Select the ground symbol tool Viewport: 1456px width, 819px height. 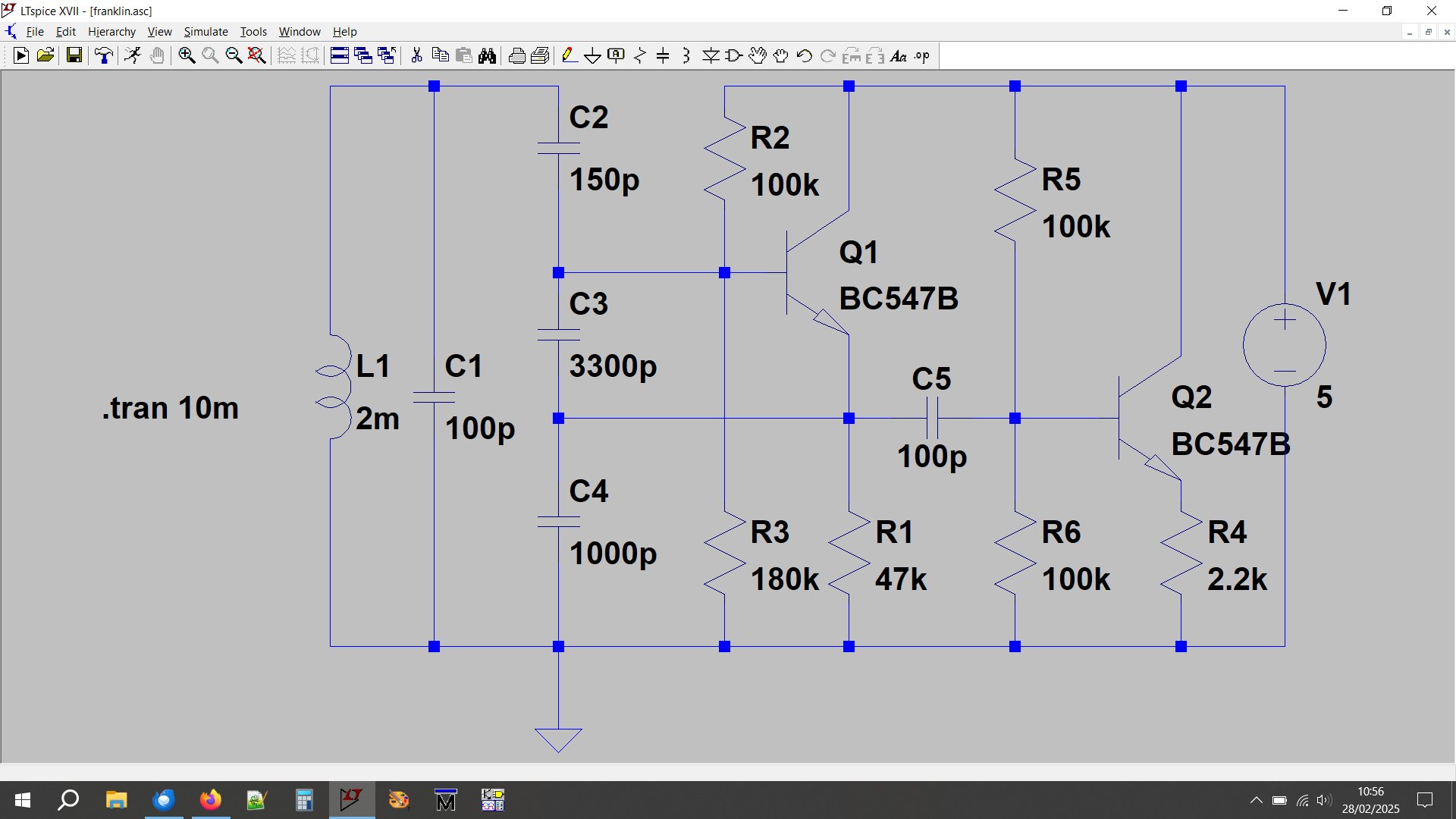coord(592,55)
